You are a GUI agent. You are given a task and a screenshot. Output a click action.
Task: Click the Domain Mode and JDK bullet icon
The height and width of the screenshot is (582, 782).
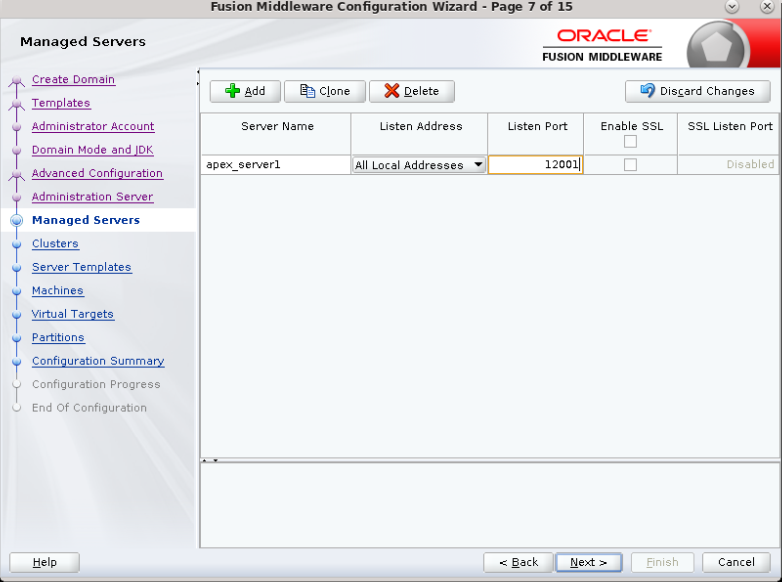[x=17, y=150]
